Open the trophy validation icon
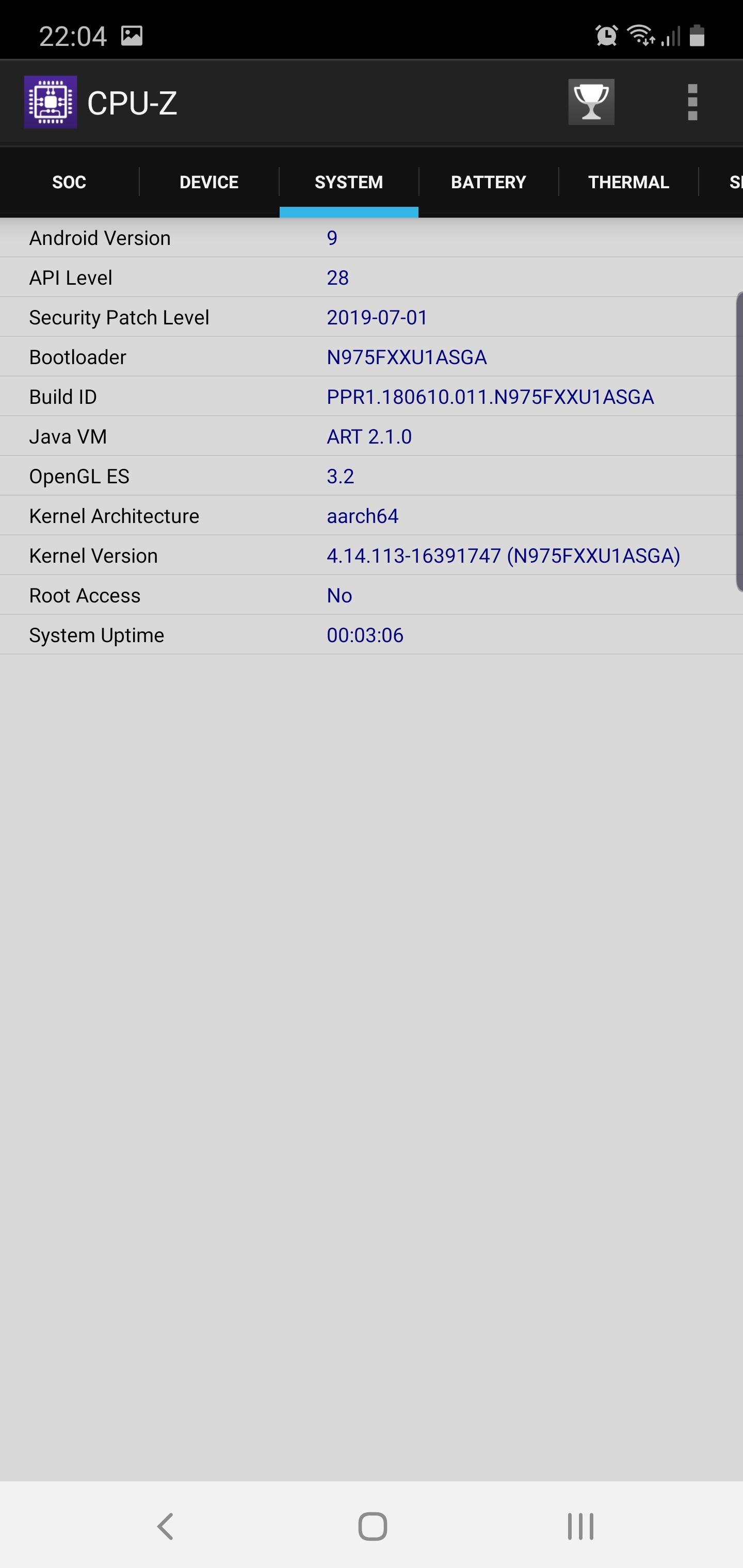743x1568 pixels. [591, 102]
